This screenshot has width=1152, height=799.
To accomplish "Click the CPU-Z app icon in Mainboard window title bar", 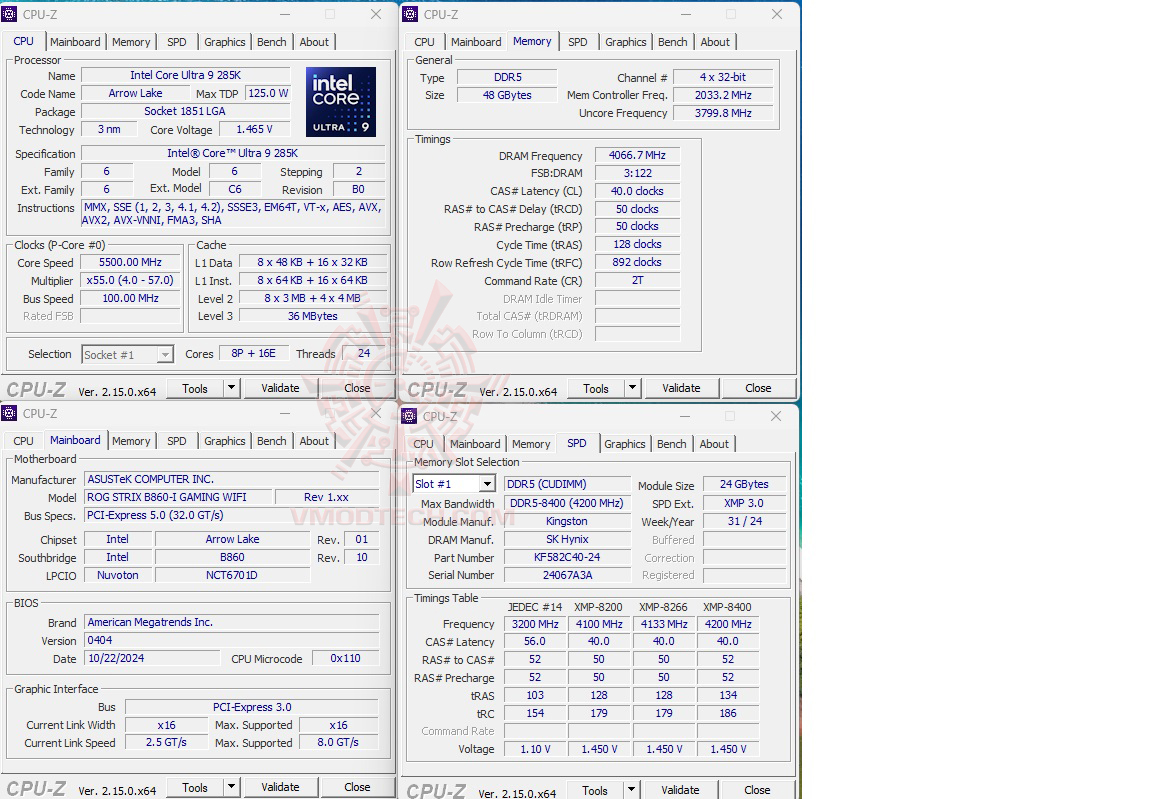I will (9, 413).
